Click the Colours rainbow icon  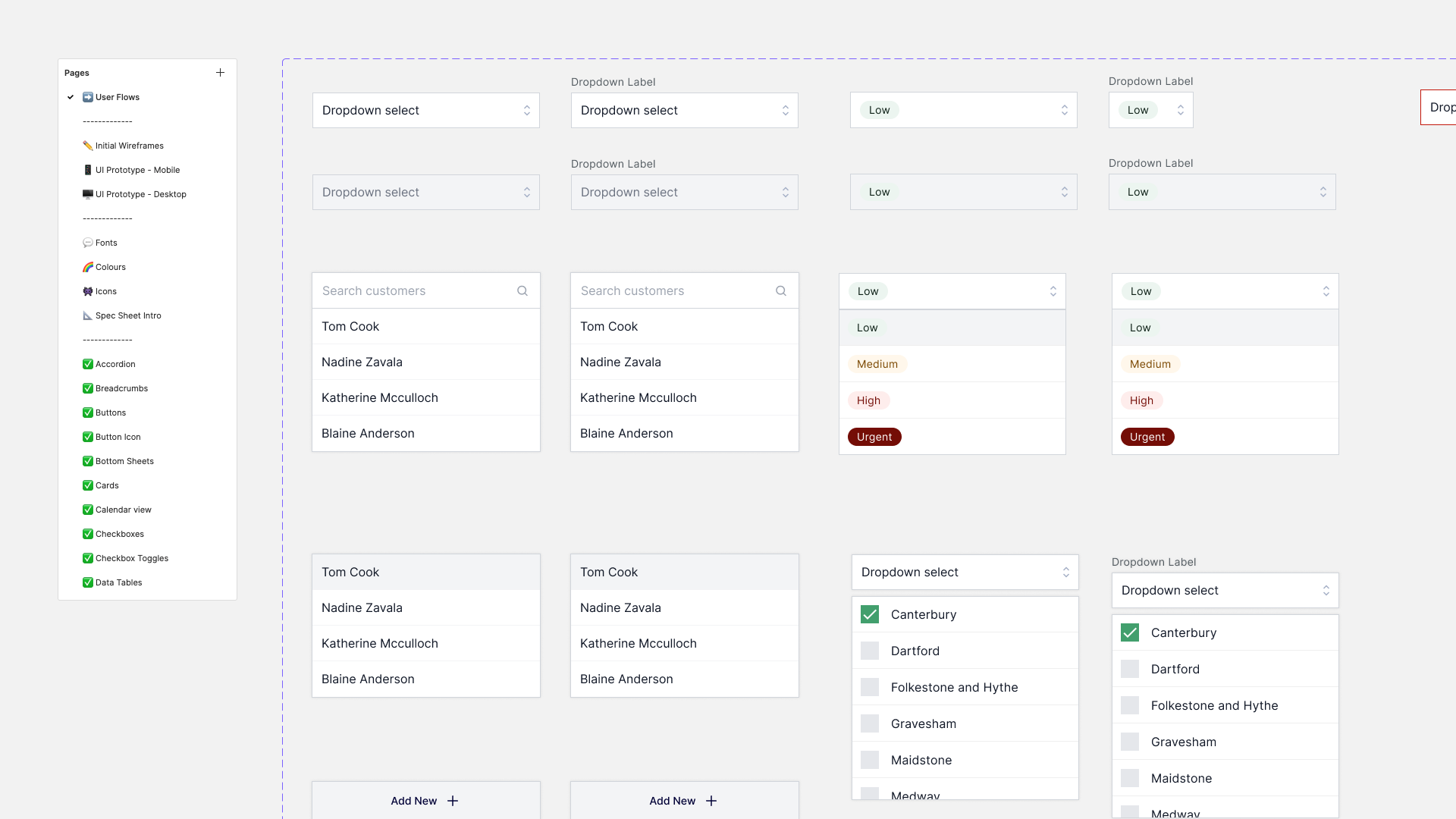click(x=87, y=267)
